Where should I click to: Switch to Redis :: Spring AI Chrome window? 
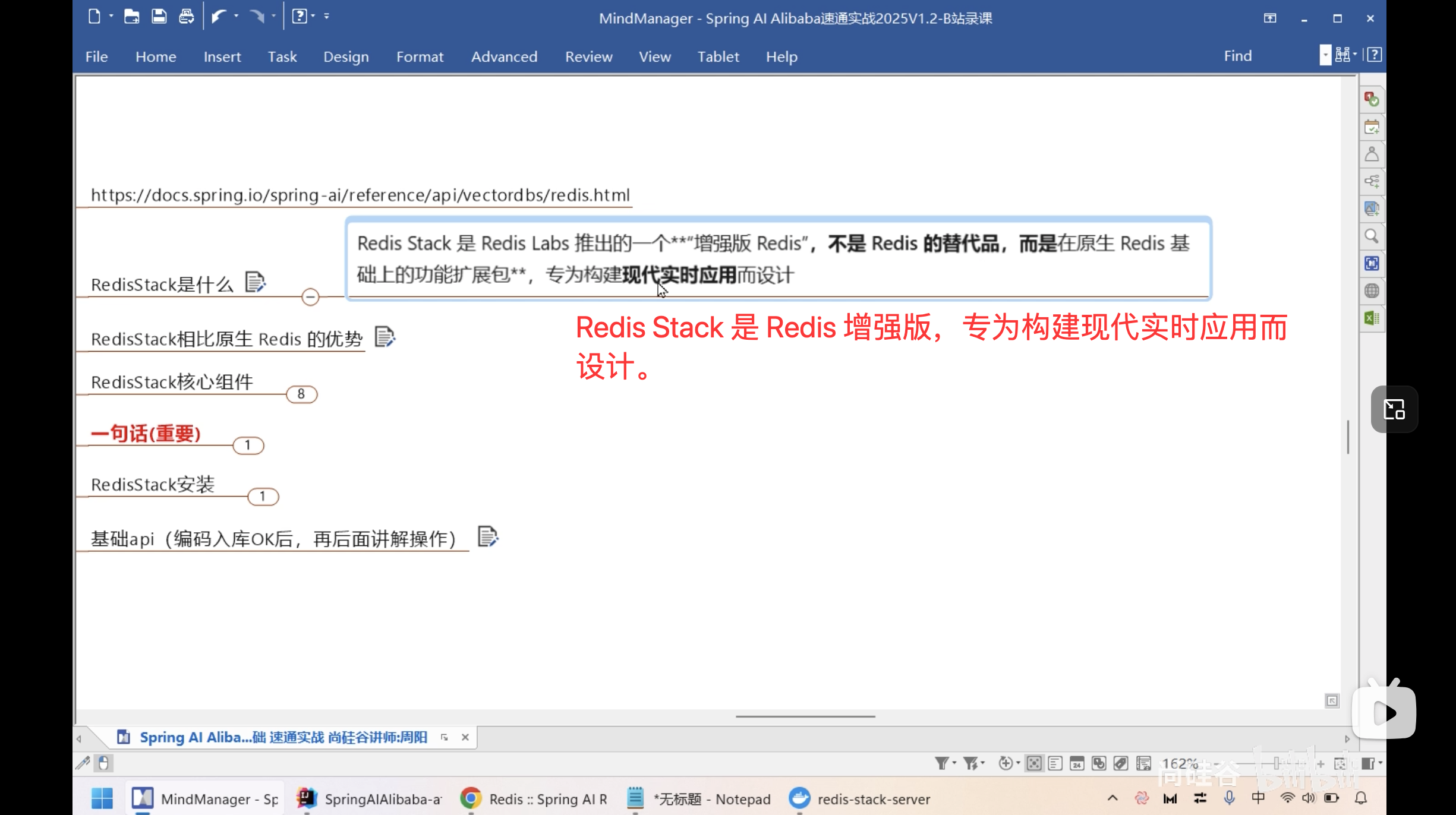534,799
